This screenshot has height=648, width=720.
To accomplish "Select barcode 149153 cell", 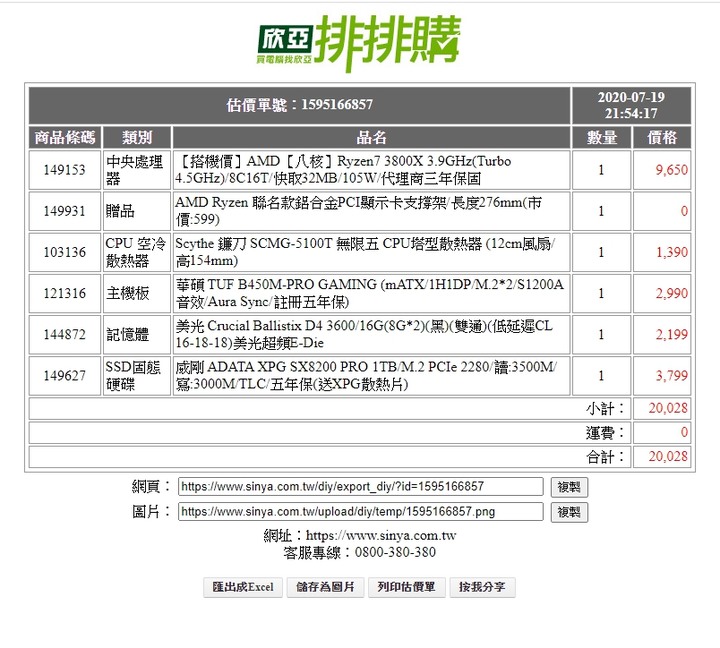I will click(x=65, y=170).
